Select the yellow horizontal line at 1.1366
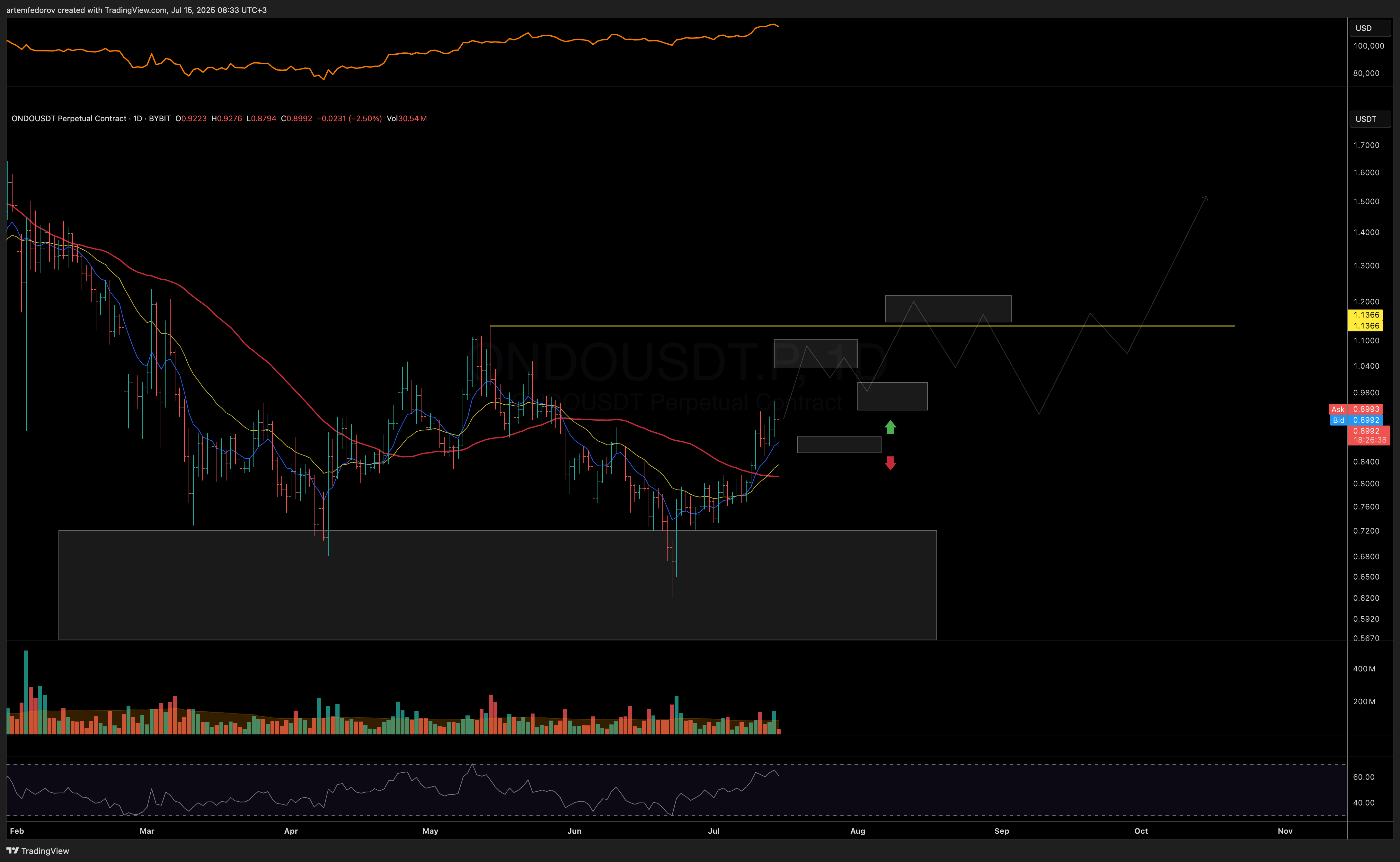The width and height of the screenshot is (1400, 862). tap(862, 326)
